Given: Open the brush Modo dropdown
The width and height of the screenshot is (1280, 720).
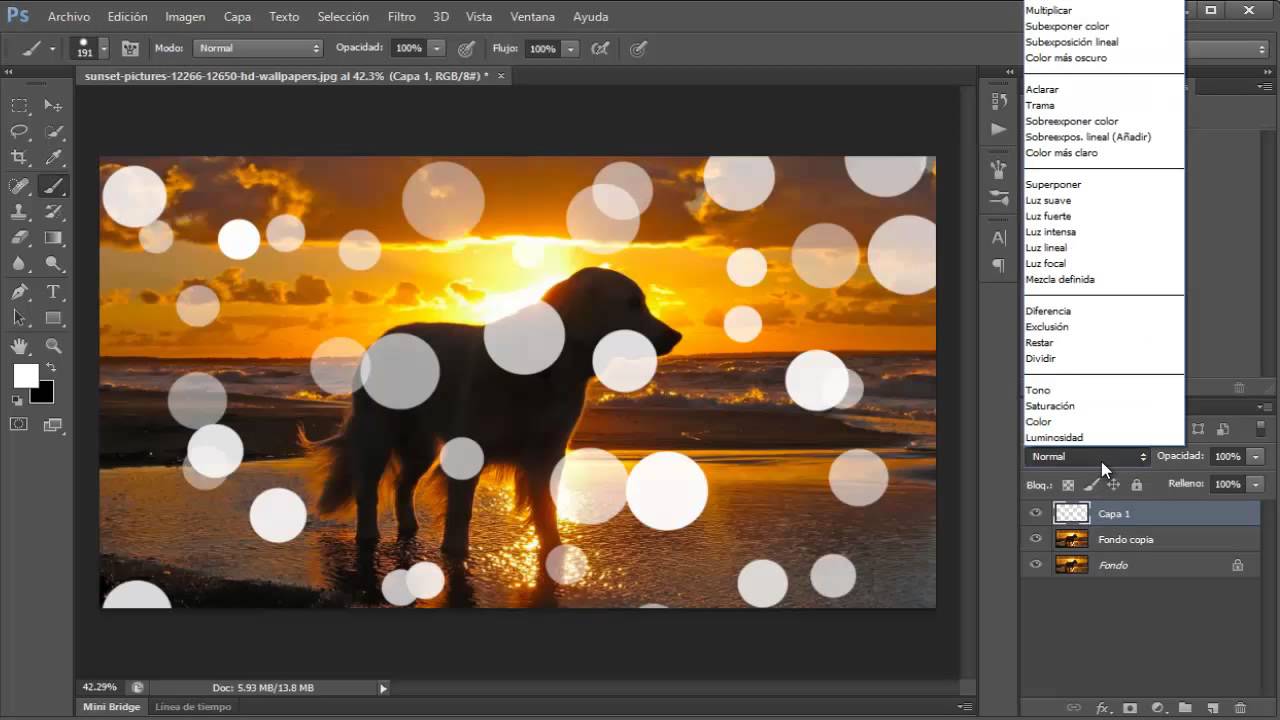Looking at the screenshot, I should pos(258,48).
